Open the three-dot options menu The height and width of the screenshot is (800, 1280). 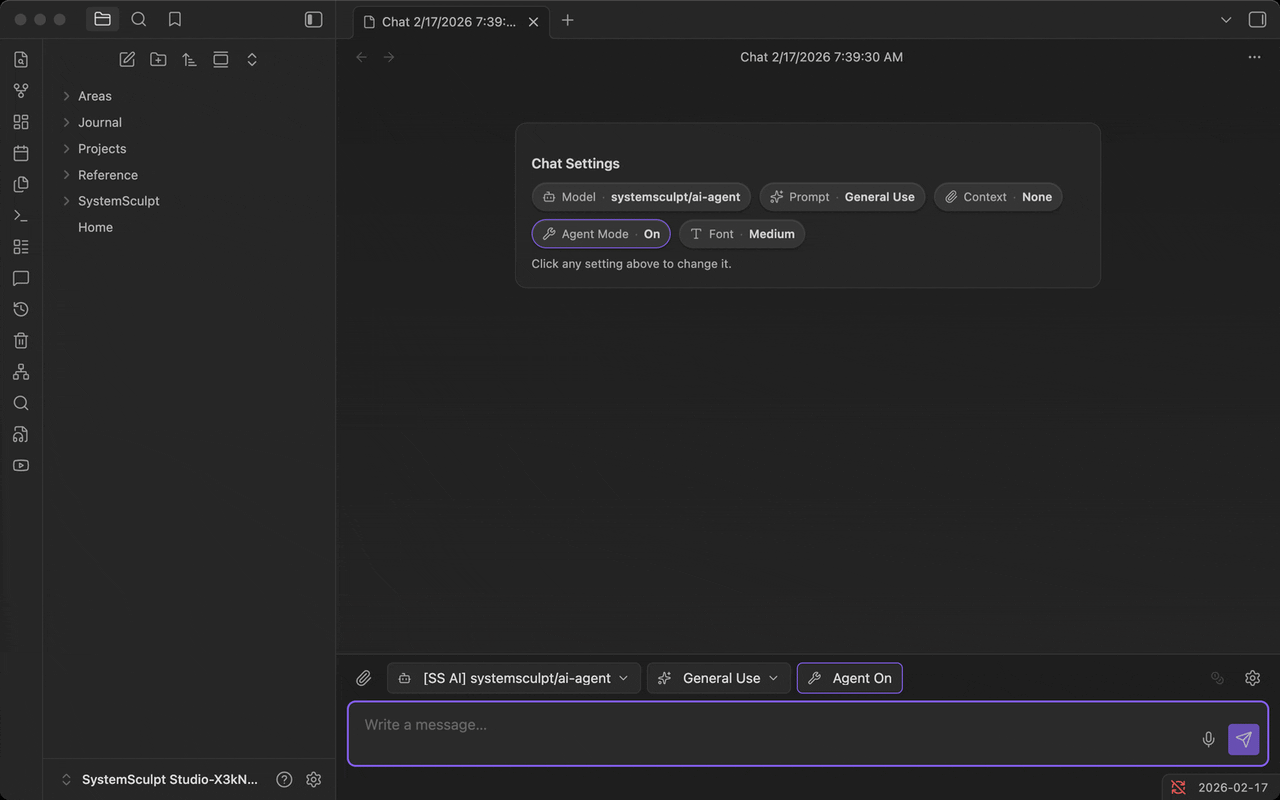[x=1254, y=57]
